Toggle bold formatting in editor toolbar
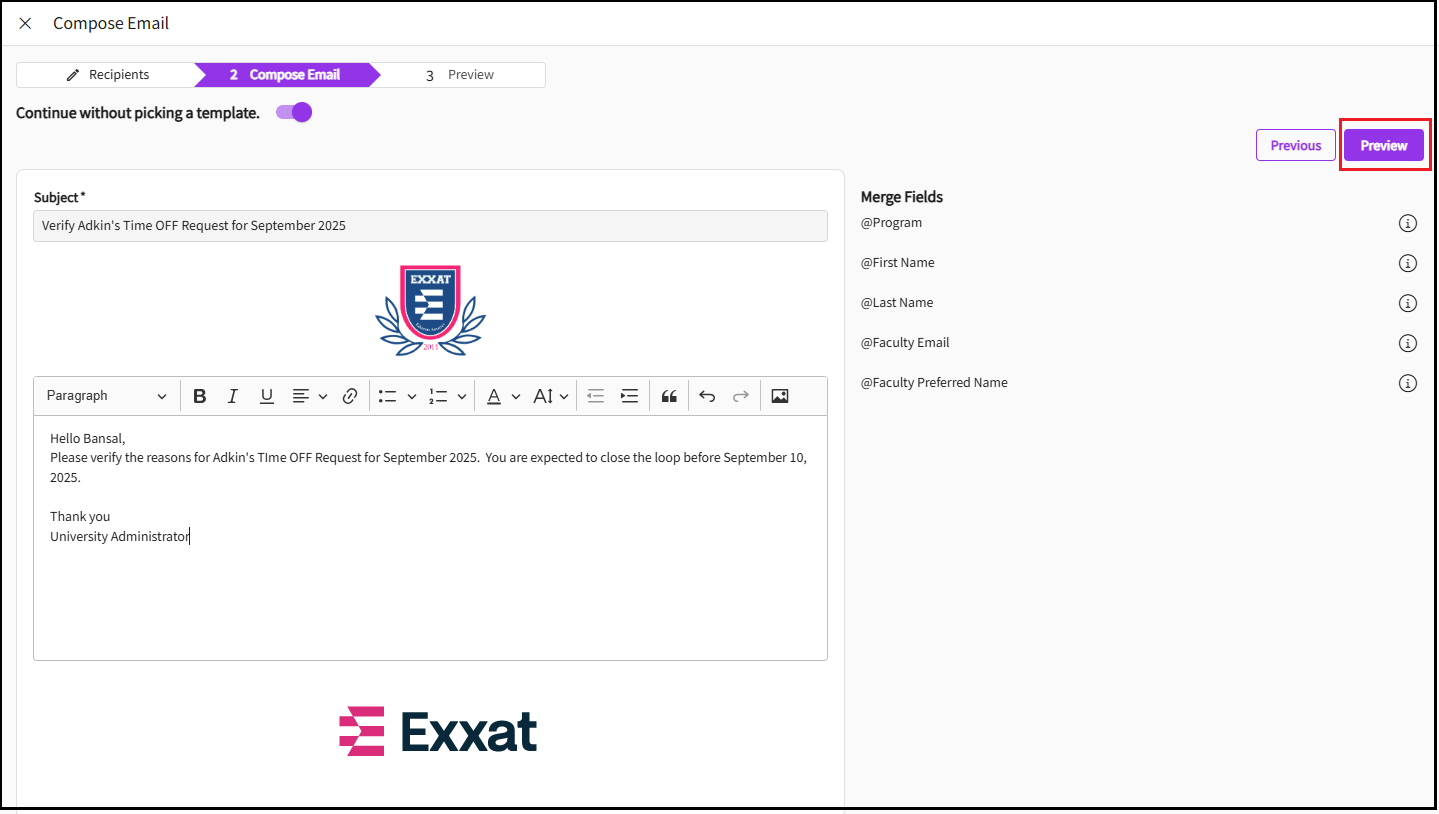 (200, 396)
